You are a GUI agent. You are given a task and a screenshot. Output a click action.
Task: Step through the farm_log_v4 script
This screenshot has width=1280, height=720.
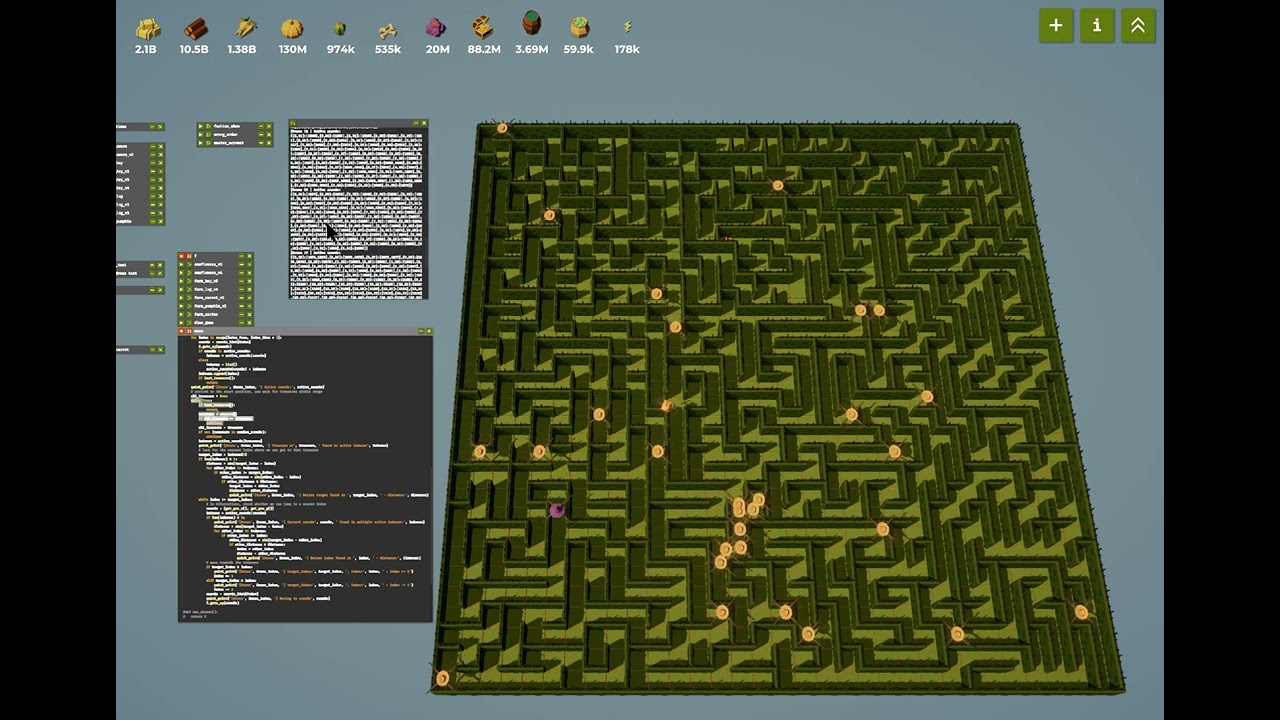coord(189,289)
